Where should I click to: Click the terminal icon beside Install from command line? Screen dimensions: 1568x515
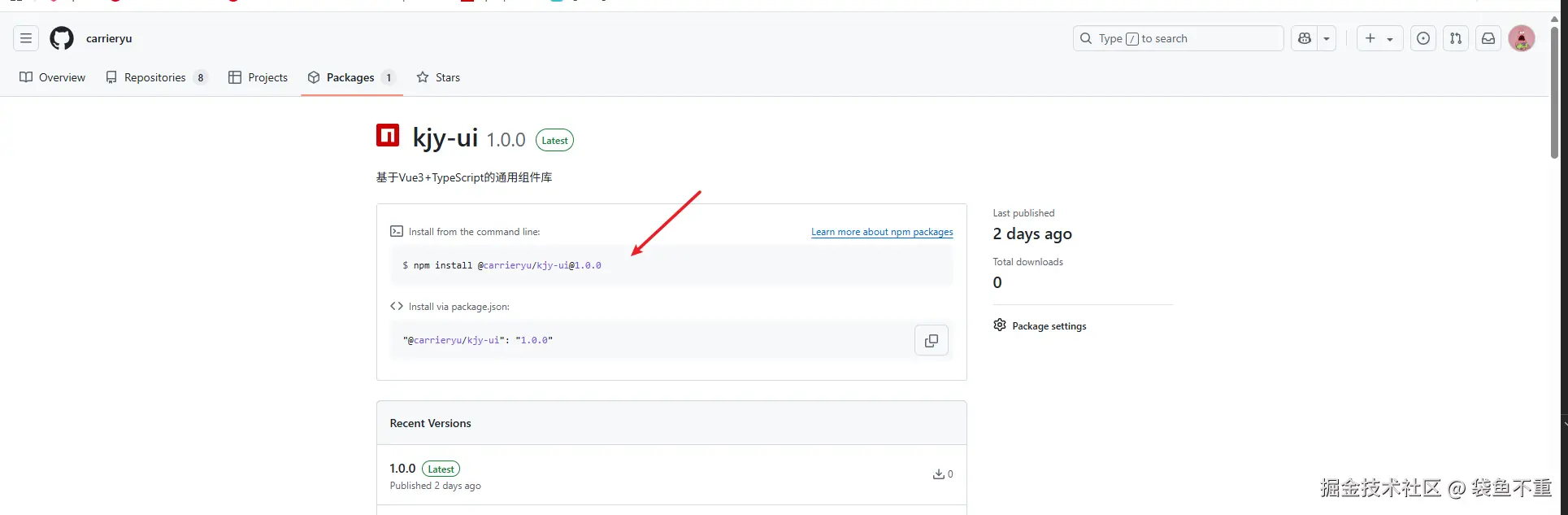(x=397, y=231)
